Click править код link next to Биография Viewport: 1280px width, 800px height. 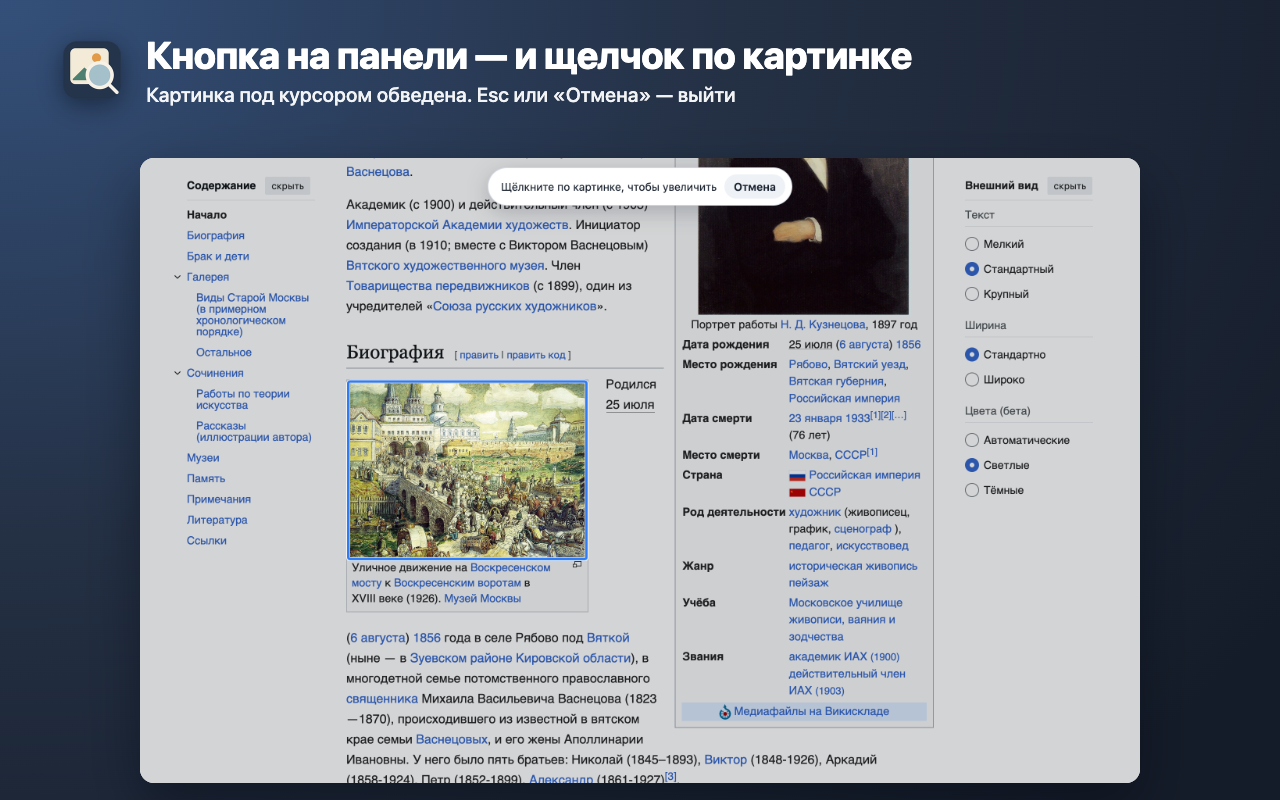click(536, 355)
